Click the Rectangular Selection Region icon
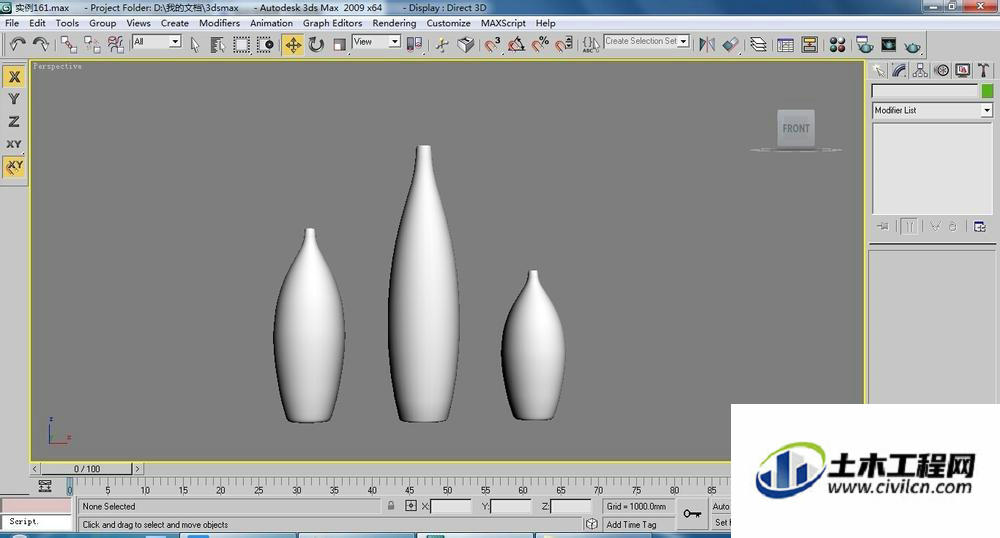 [241, 45]
